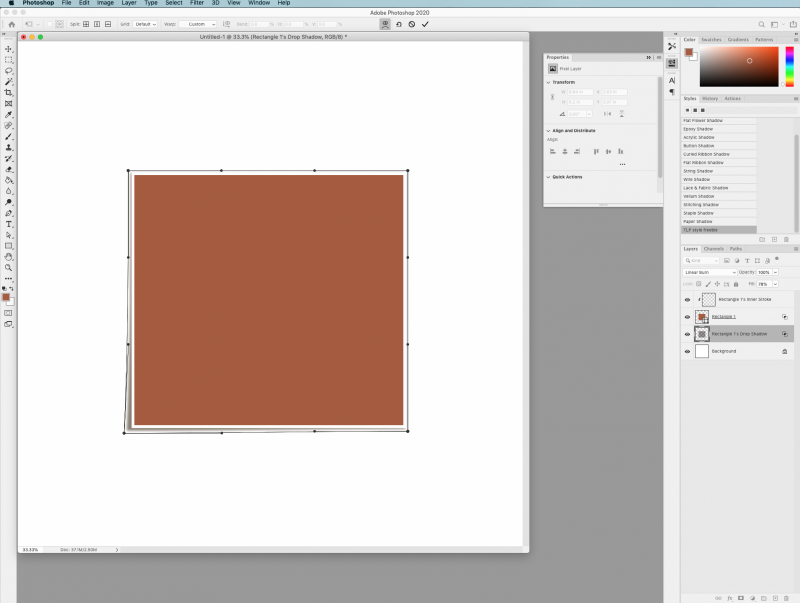Collapse the Quick Actions section
Screen dimensions: 800x603
(x=548, y=177)
